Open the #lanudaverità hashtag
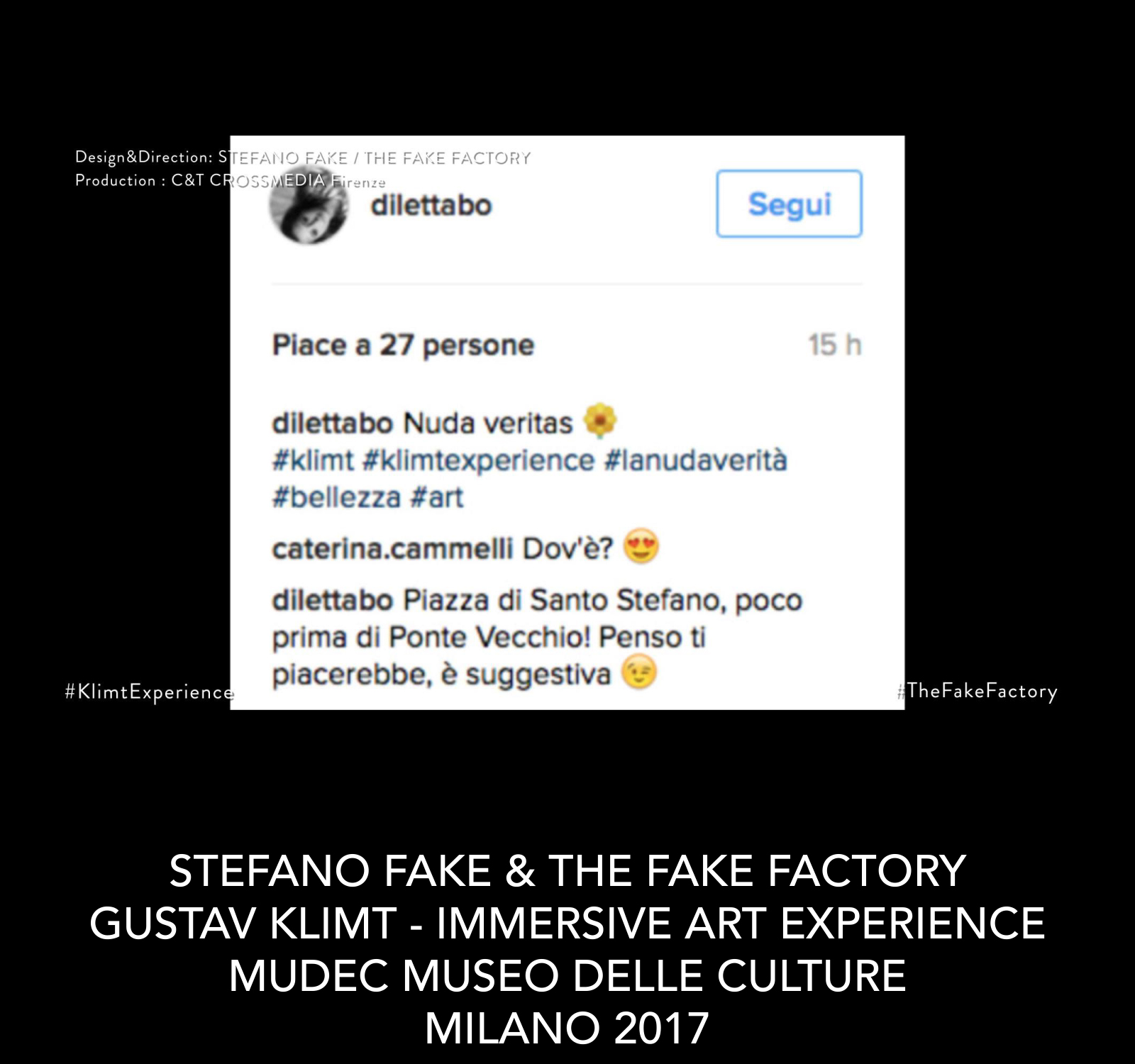This screenshot has height=1064, width=1135. click(695, 460)
